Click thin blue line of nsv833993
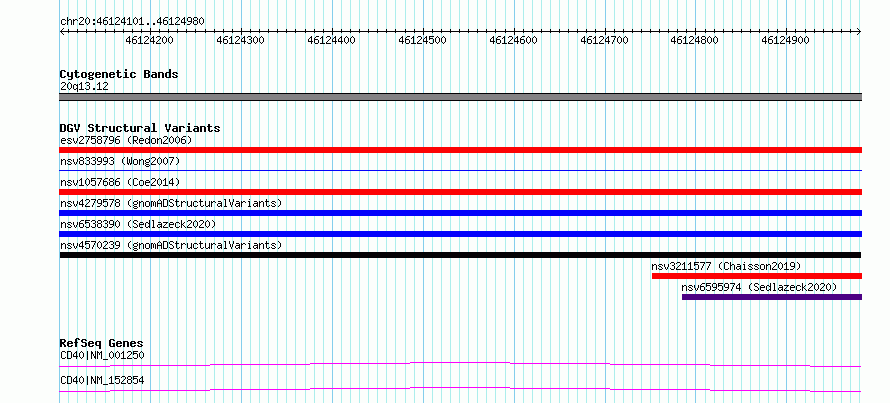The width and height of the screenshot is (890, 403). [x=461, y=170]
